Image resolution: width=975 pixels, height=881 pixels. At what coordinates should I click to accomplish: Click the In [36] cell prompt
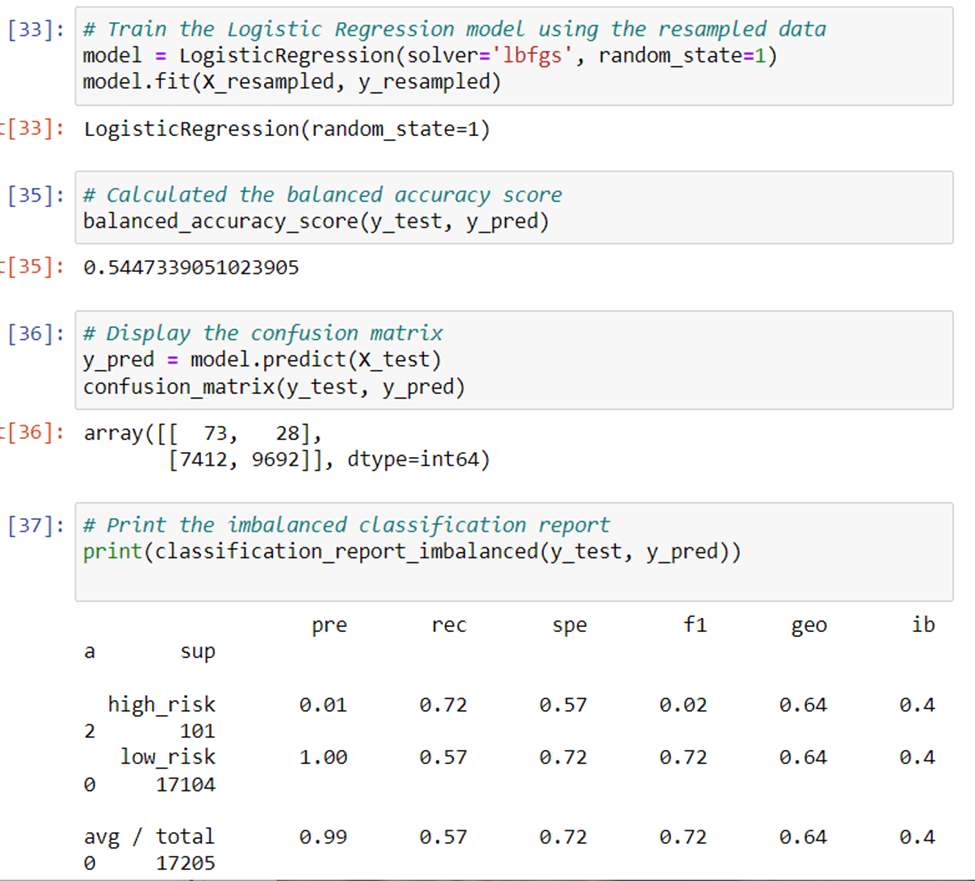point(35,332)
